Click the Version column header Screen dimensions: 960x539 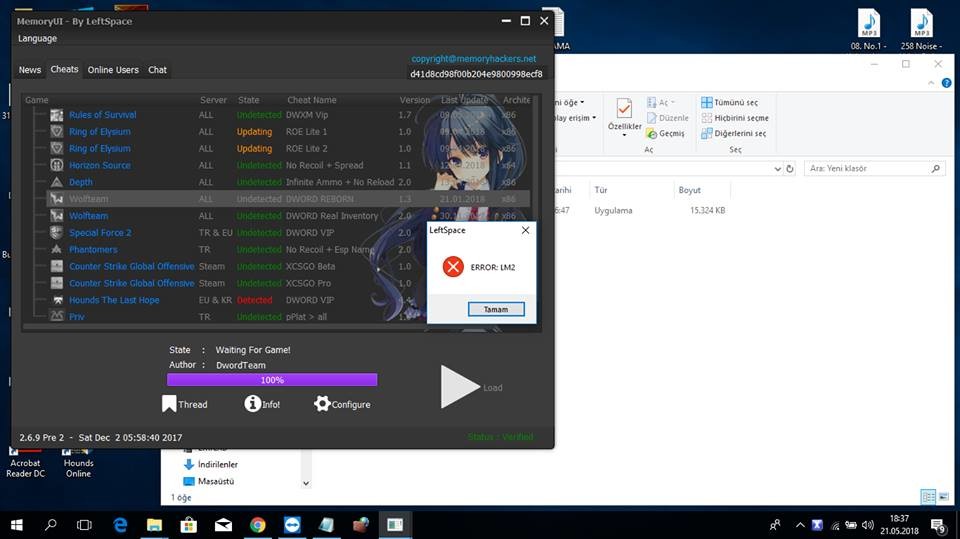click(414, 100)
